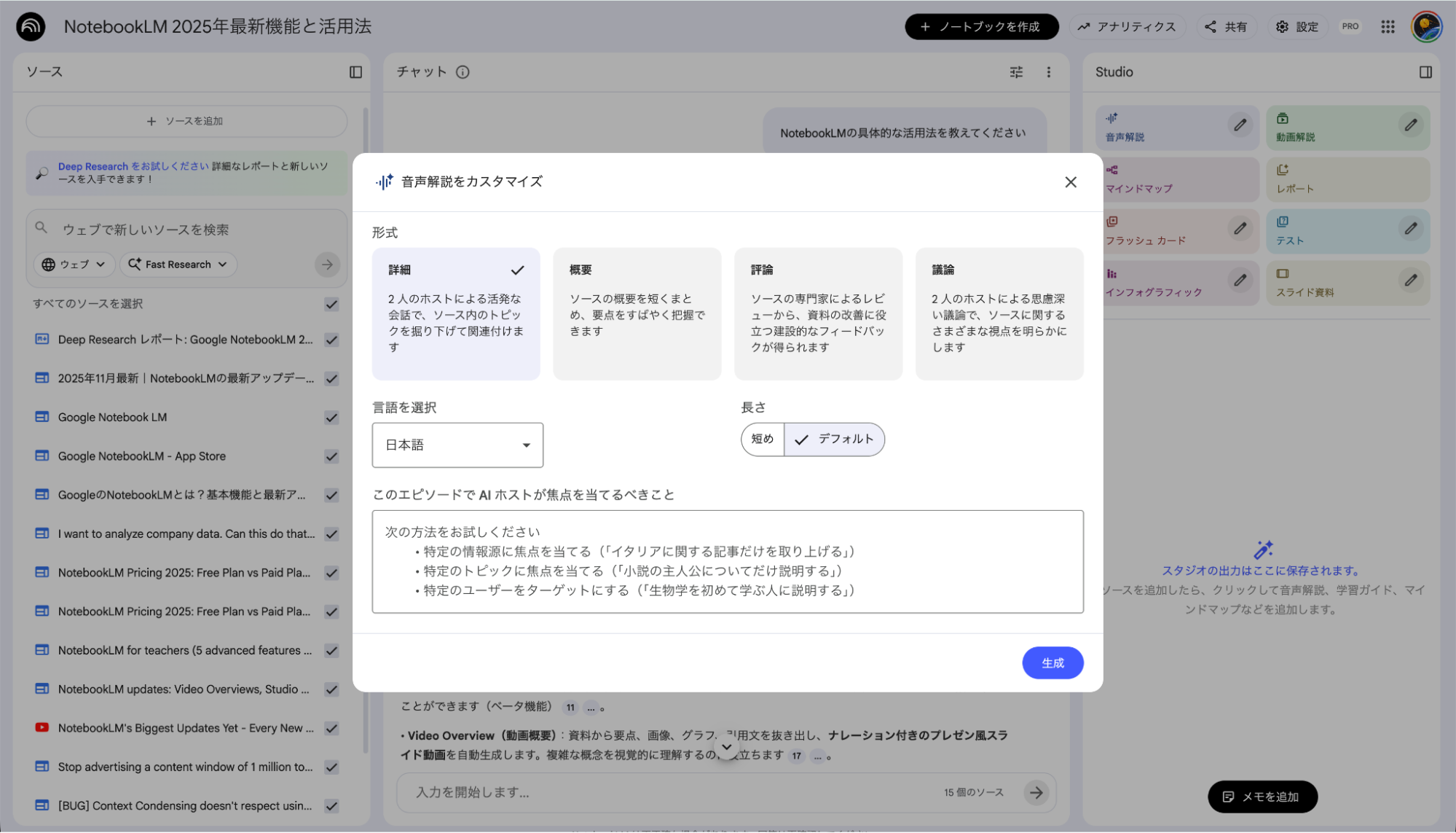Open the chat configuration sliders icon
This screenshot has height=833, width=1456.
tap(1016, 72)
